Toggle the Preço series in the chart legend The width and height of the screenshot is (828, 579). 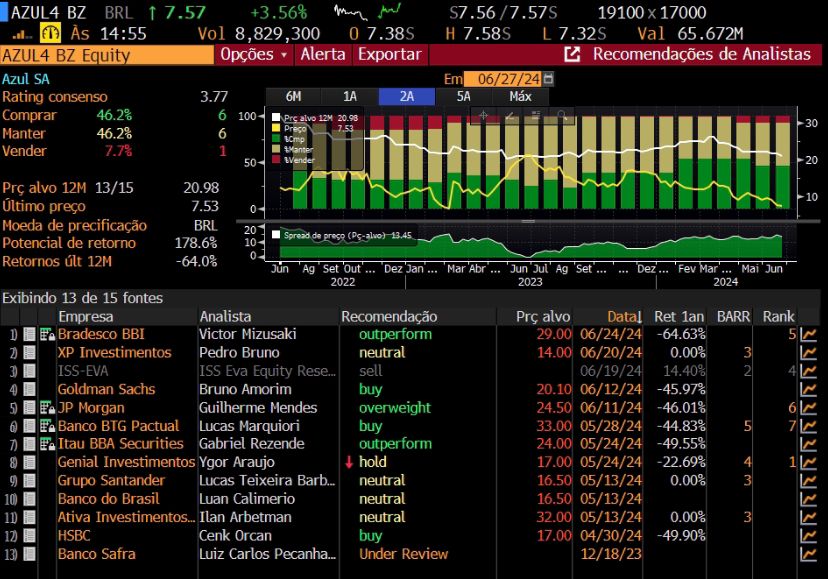tap(277, 128)
